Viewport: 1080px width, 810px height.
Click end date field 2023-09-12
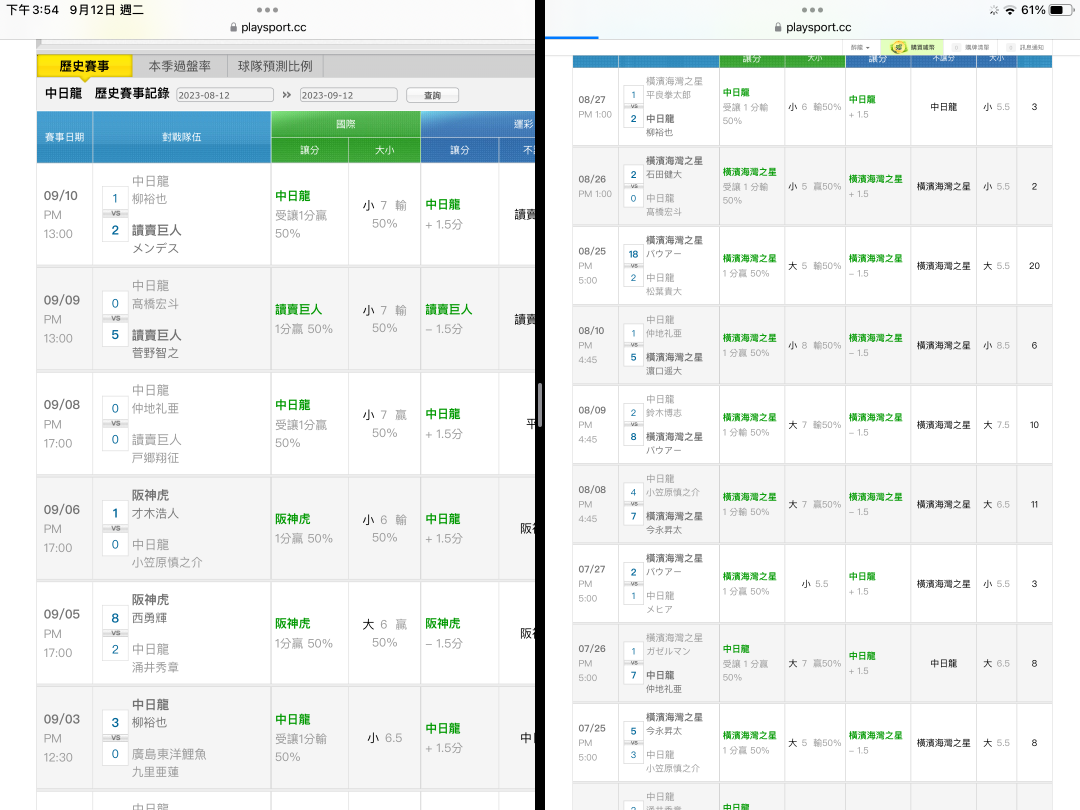349,95
